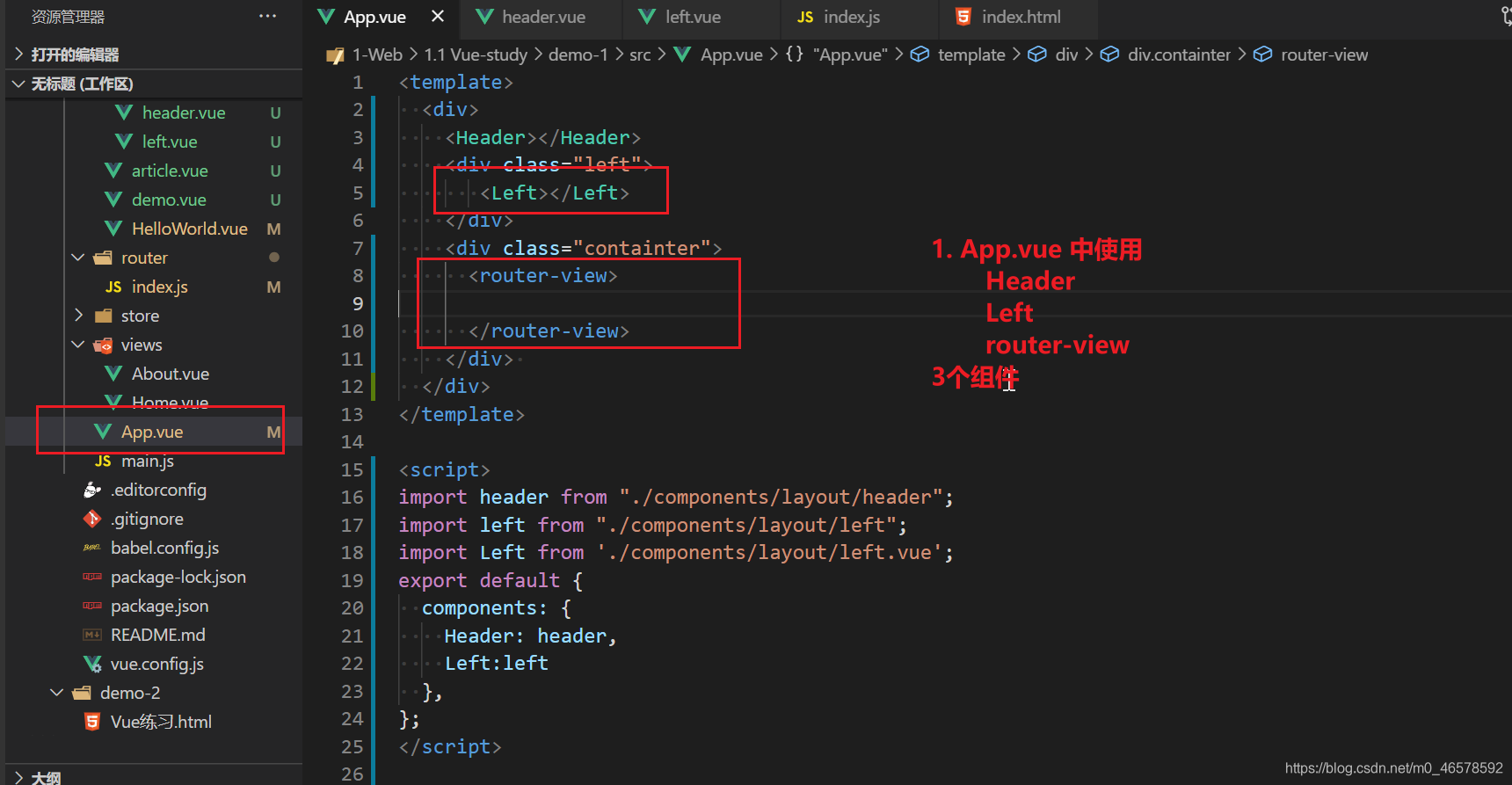The image size is (1512, 785).
Task: Click the 1.1 Vue-study breadcrumb segment
Action: (476, 55)
